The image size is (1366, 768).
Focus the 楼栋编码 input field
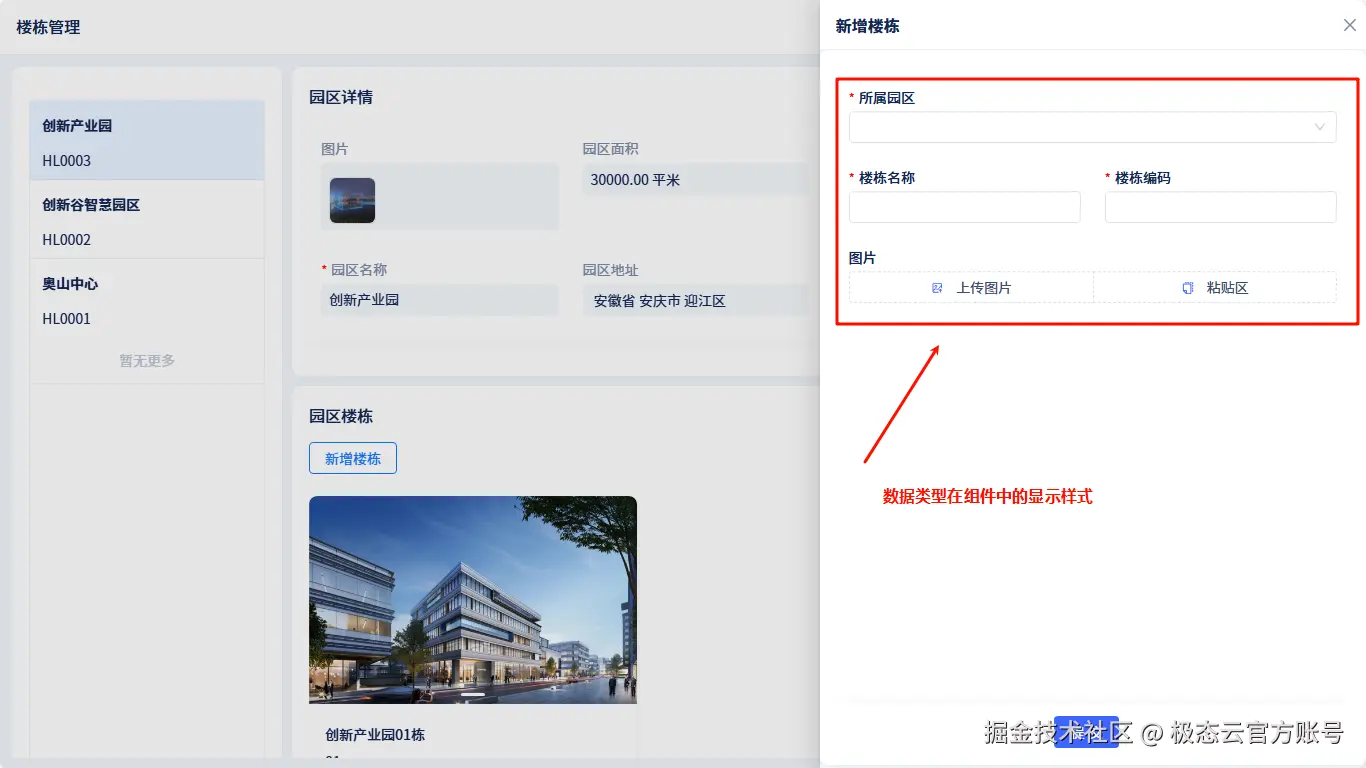pos(1220,207)
